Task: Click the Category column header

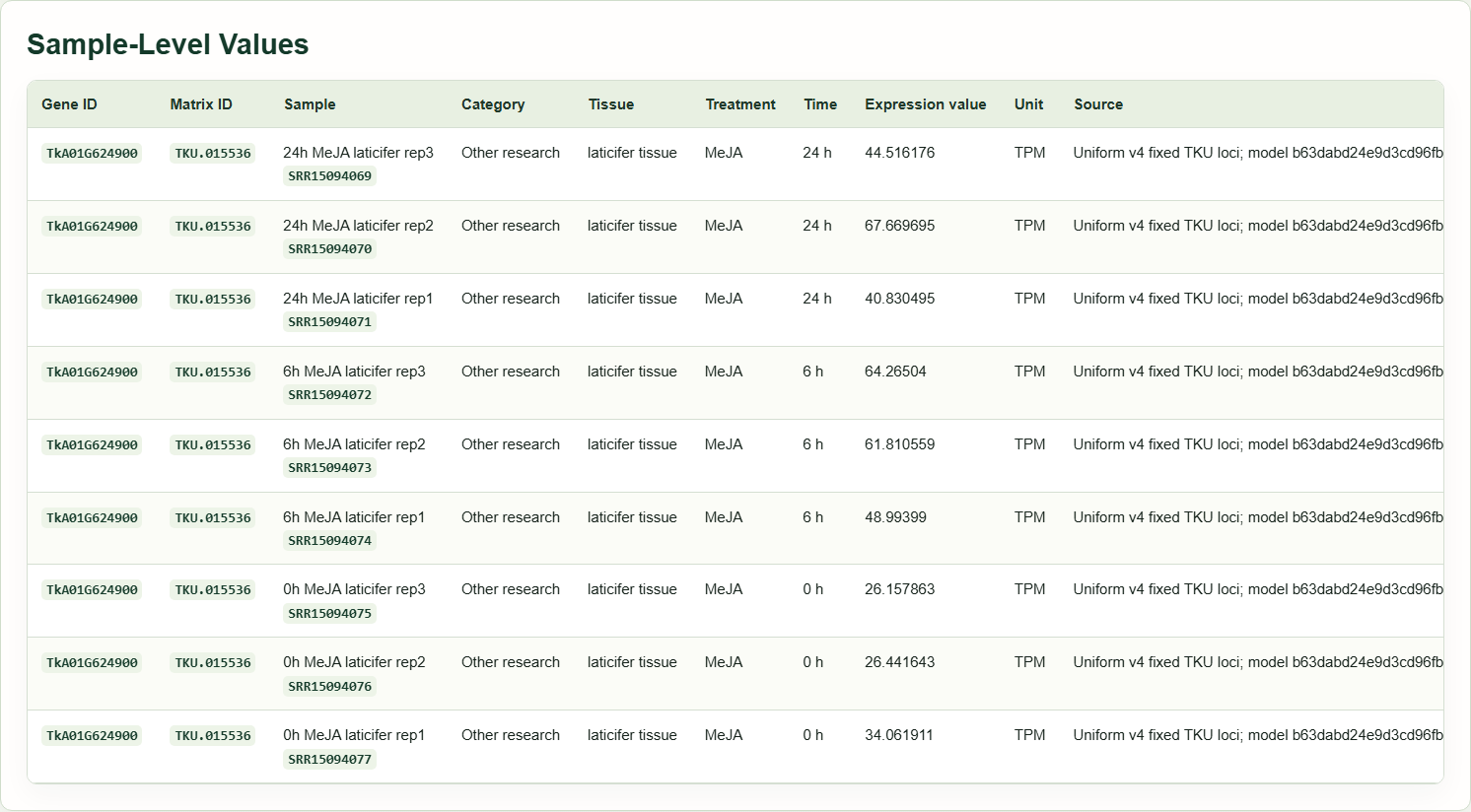Action: pyautogui.click(x=493, y=104)
